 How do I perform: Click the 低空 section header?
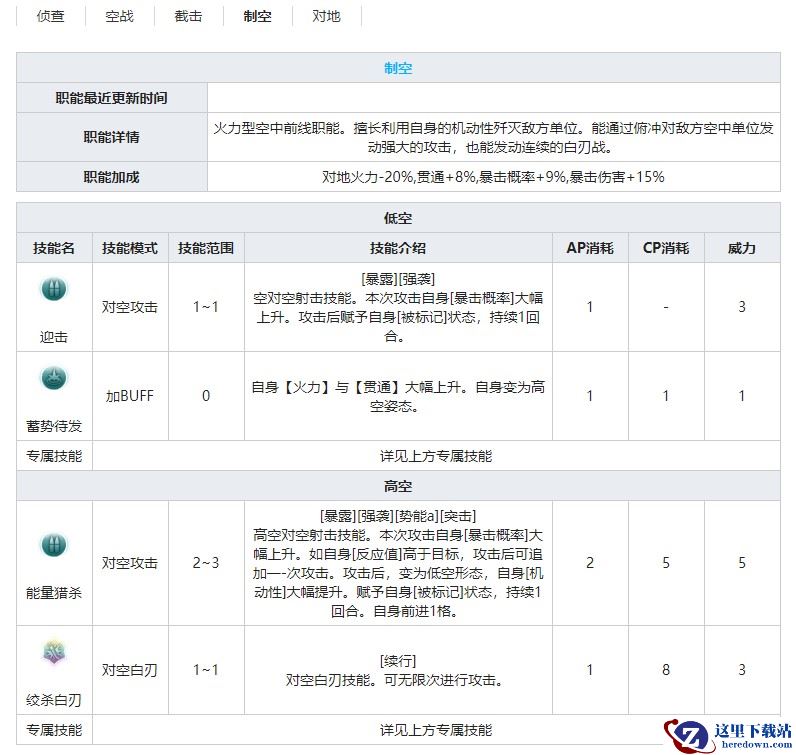coord(398,218)
